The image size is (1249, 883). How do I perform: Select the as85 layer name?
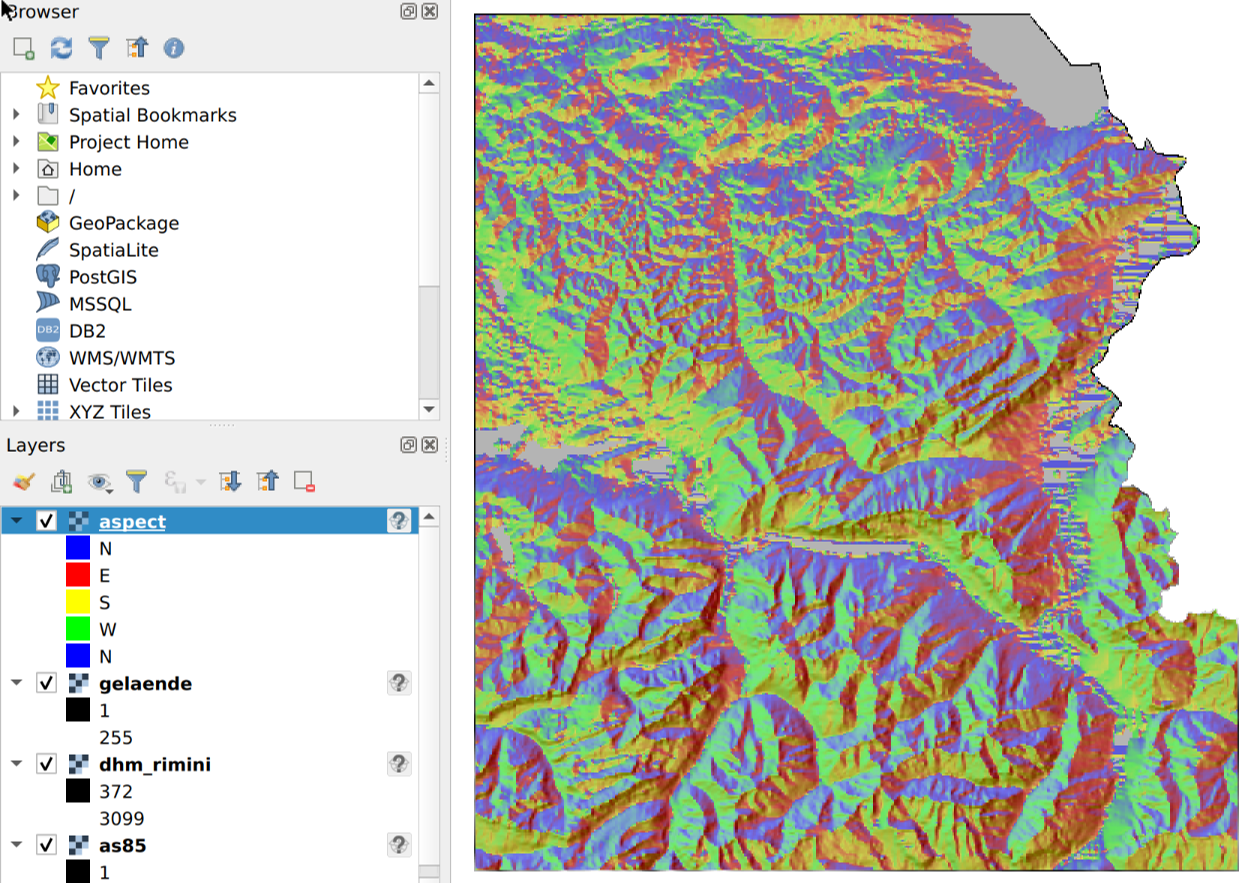tap(123, 845)
